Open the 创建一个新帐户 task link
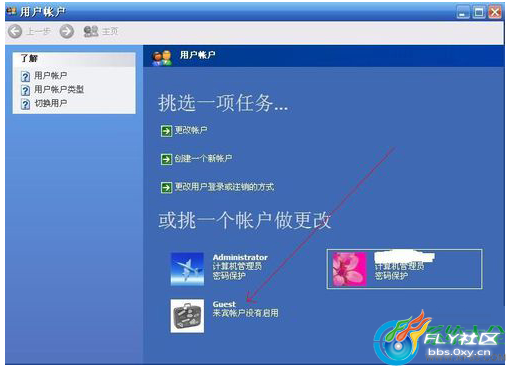 tap(203, 158)
